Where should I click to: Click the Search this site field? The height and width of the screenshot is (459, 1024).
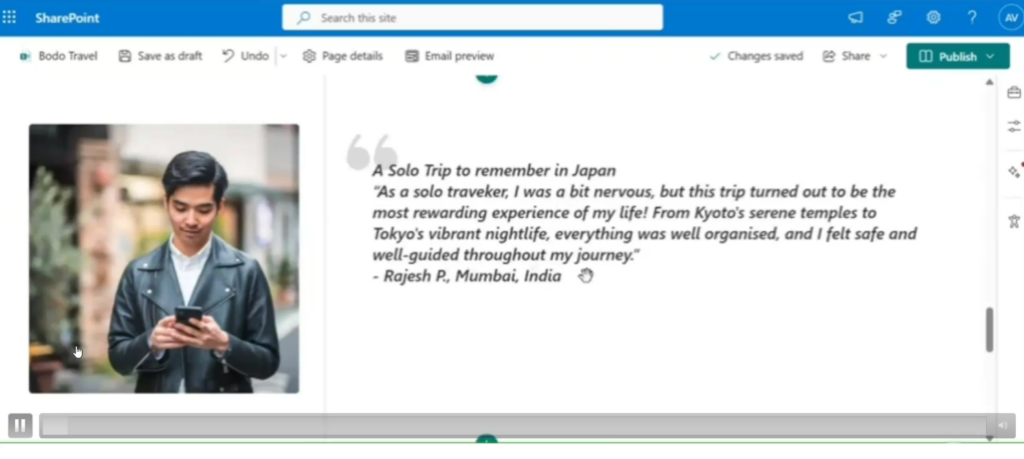[472, 18]
